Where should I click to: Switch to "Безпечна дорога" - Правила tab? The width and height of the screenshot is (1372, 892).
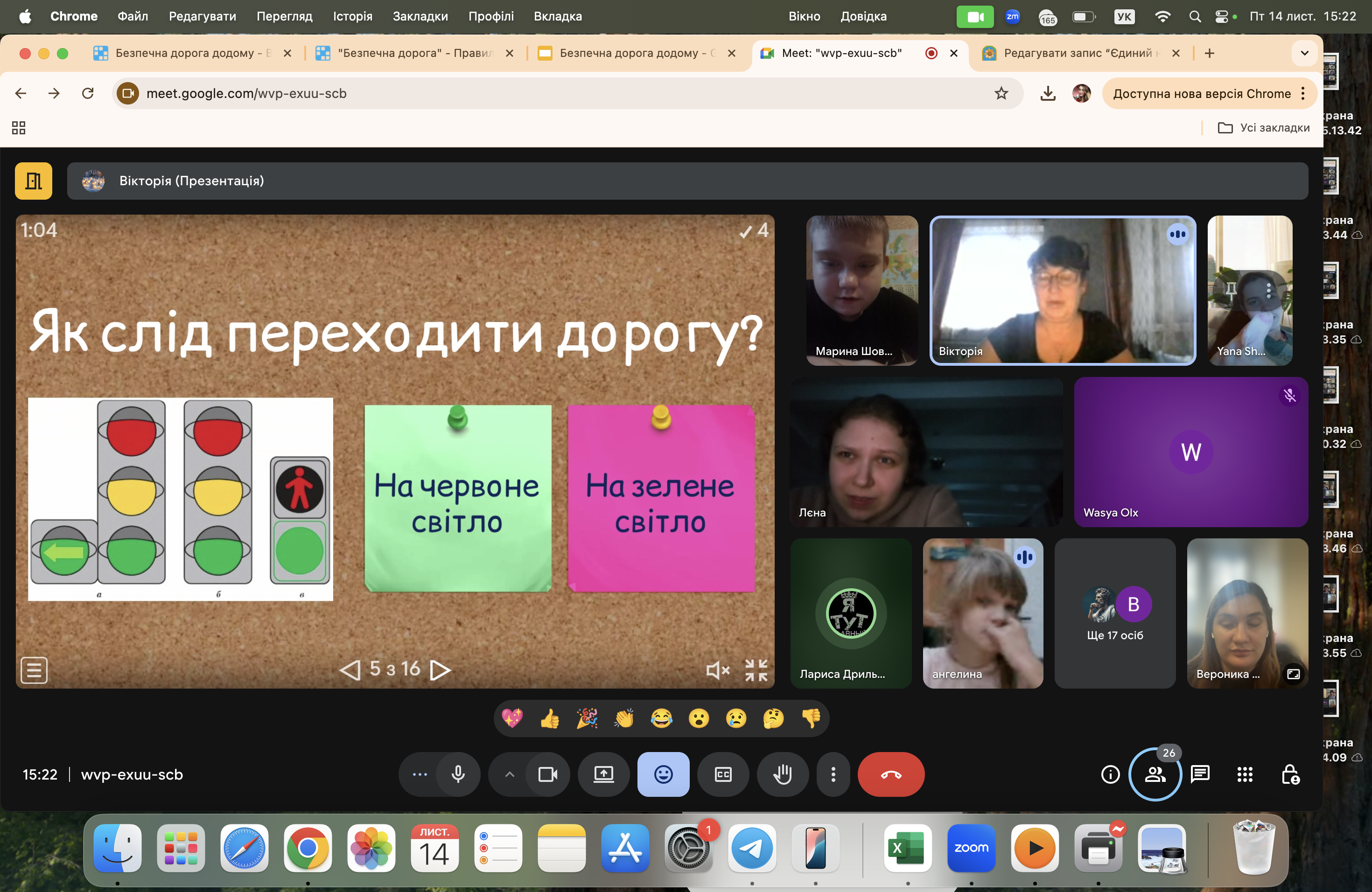(x=414, y=53)
